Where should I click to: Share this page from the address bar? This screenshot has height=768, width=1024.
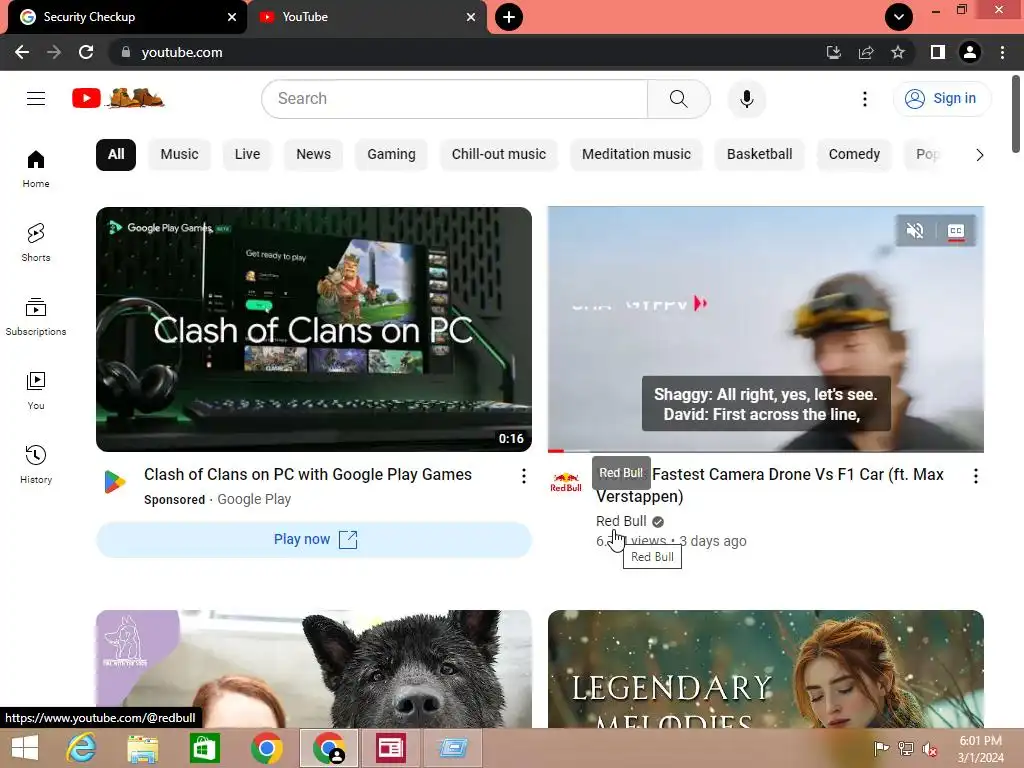click(866, 52)
